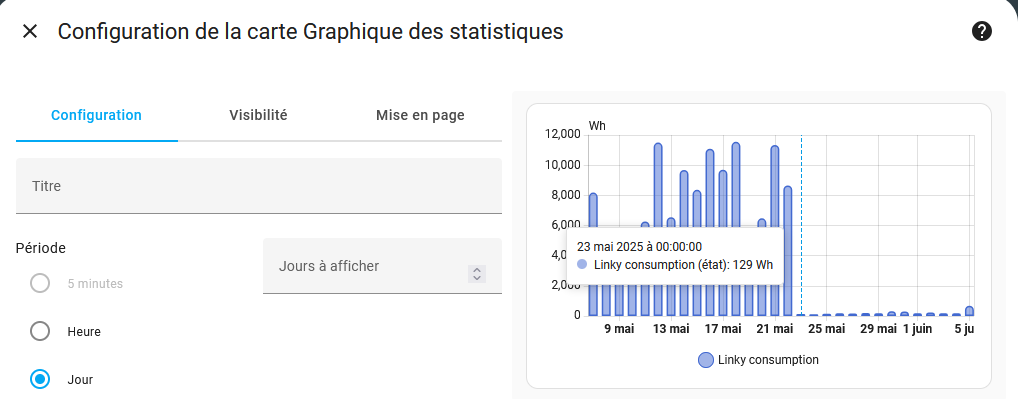Switch to the Visibilité tab
This screenshot has height=399, width=1018.
coord(258,115)
